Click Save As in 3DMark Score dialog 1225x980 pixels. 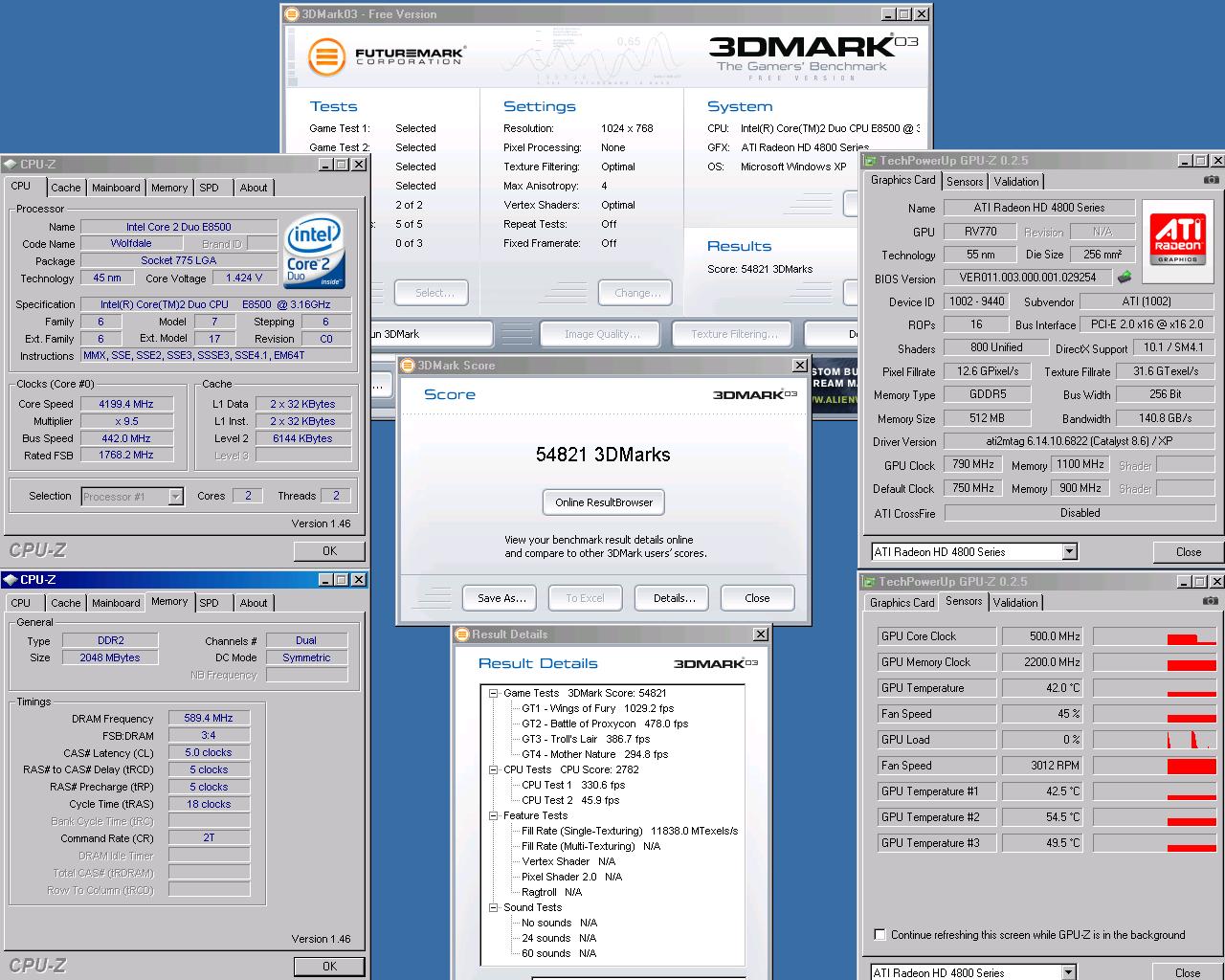(x=501, y=598)
